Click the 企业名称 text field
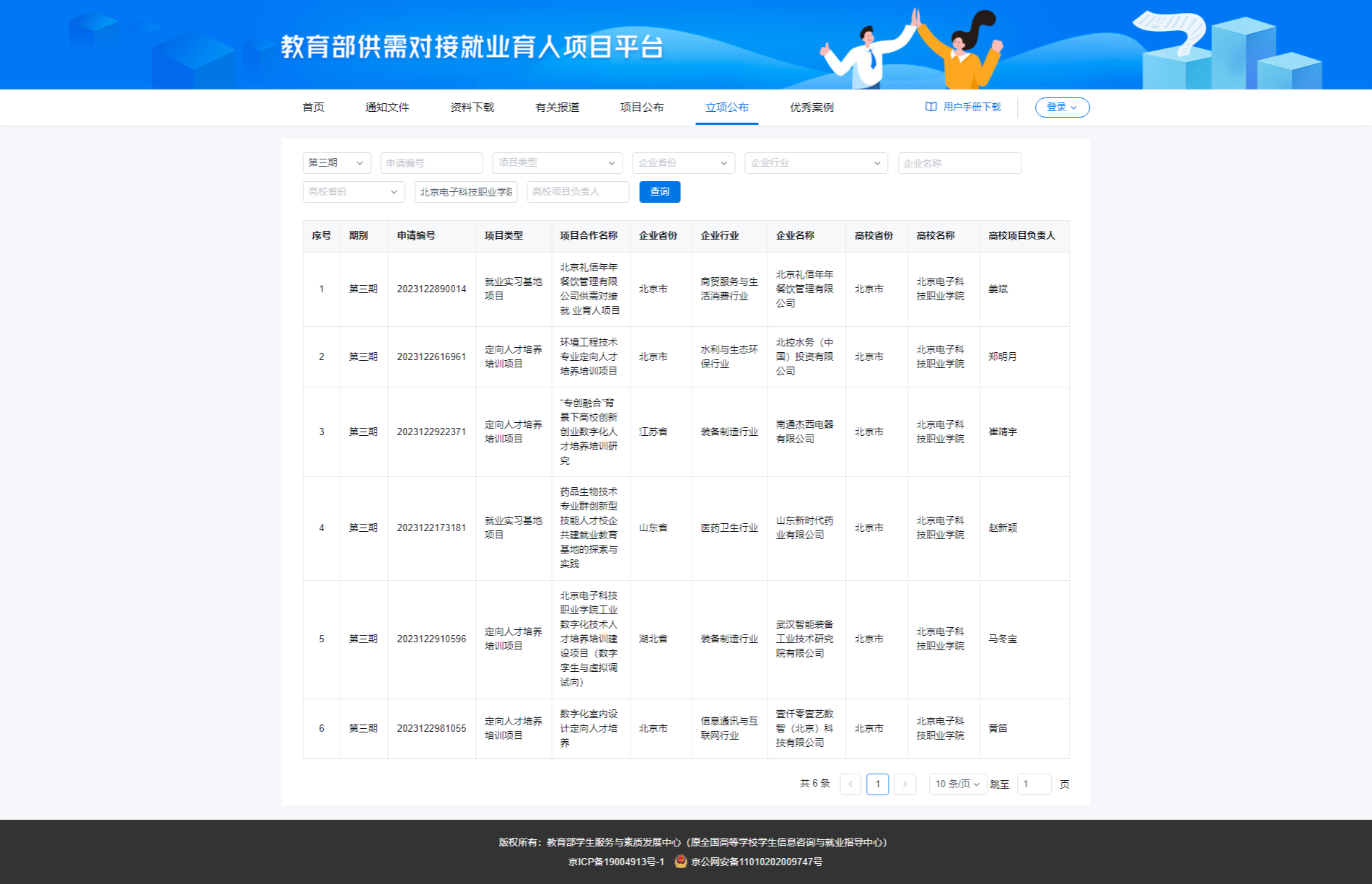Screen dimensions: 1372x884 click(x=959, y=163)
